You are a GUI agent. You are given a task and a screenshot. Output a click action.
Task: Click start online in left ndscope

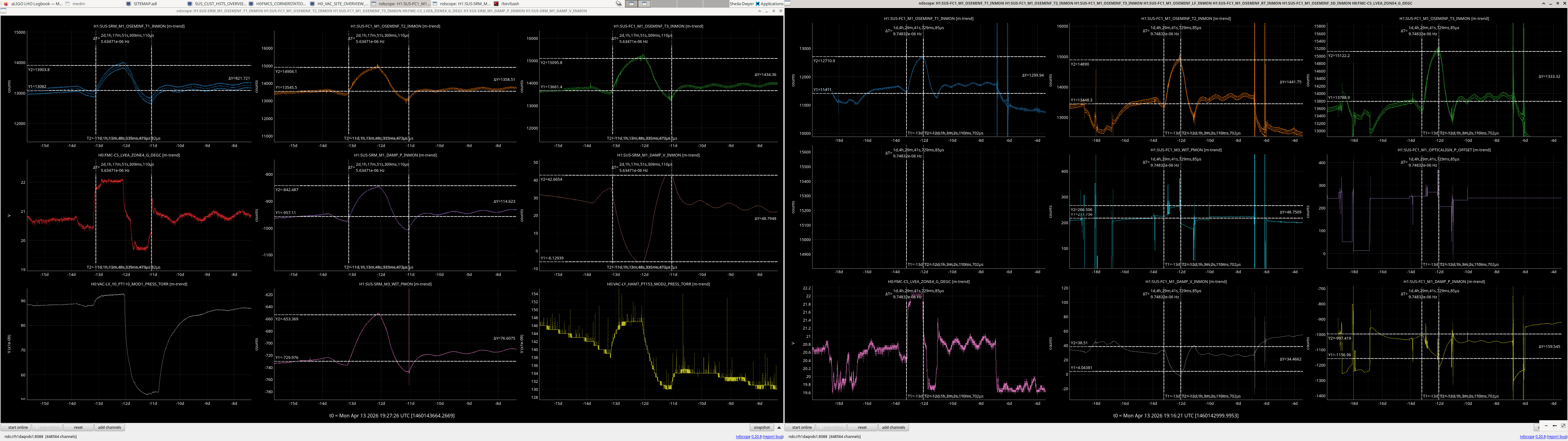[18, 428]
